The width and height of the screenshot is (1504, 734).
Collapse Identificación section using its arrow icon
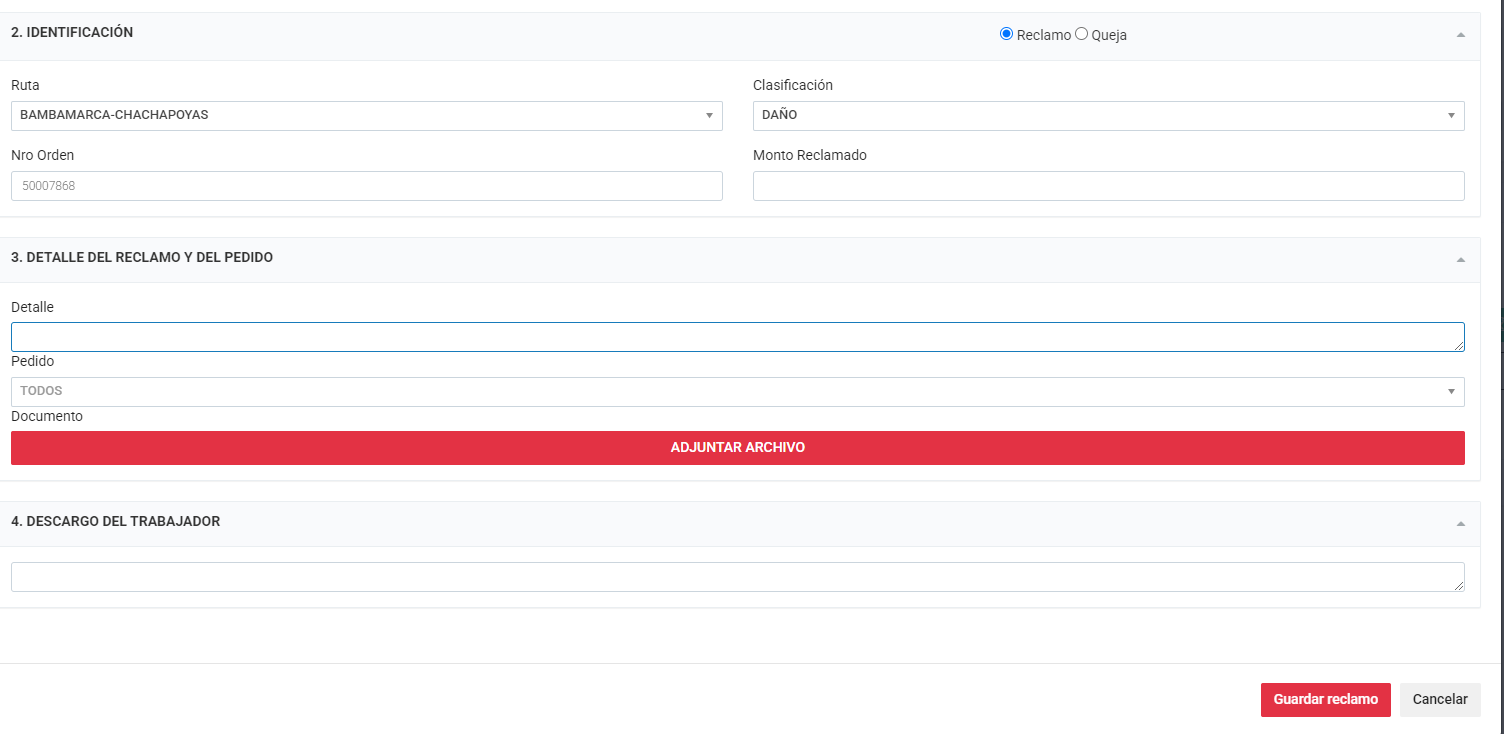click(x=1460, y=35)
